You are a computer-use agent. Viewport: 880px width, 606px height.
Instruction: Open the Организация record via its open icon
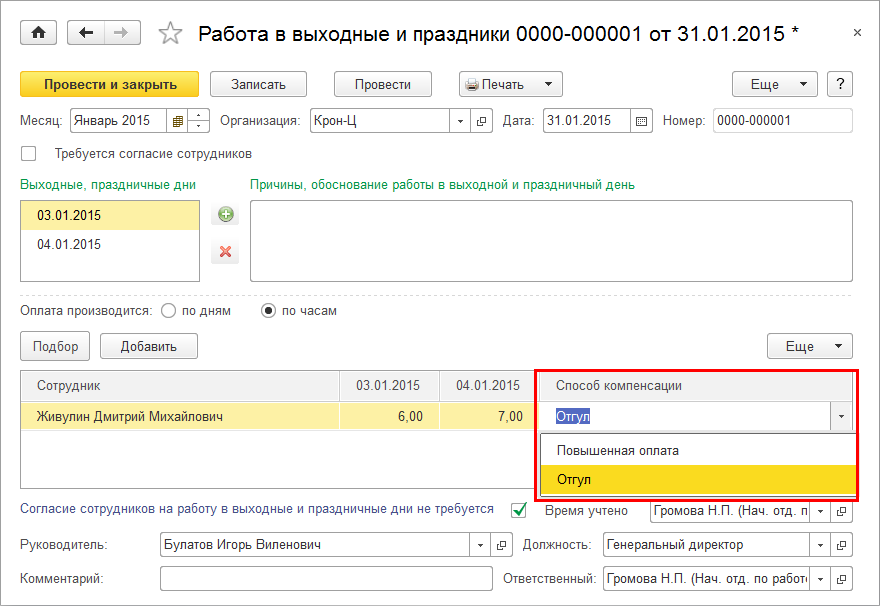click(482, 121)
